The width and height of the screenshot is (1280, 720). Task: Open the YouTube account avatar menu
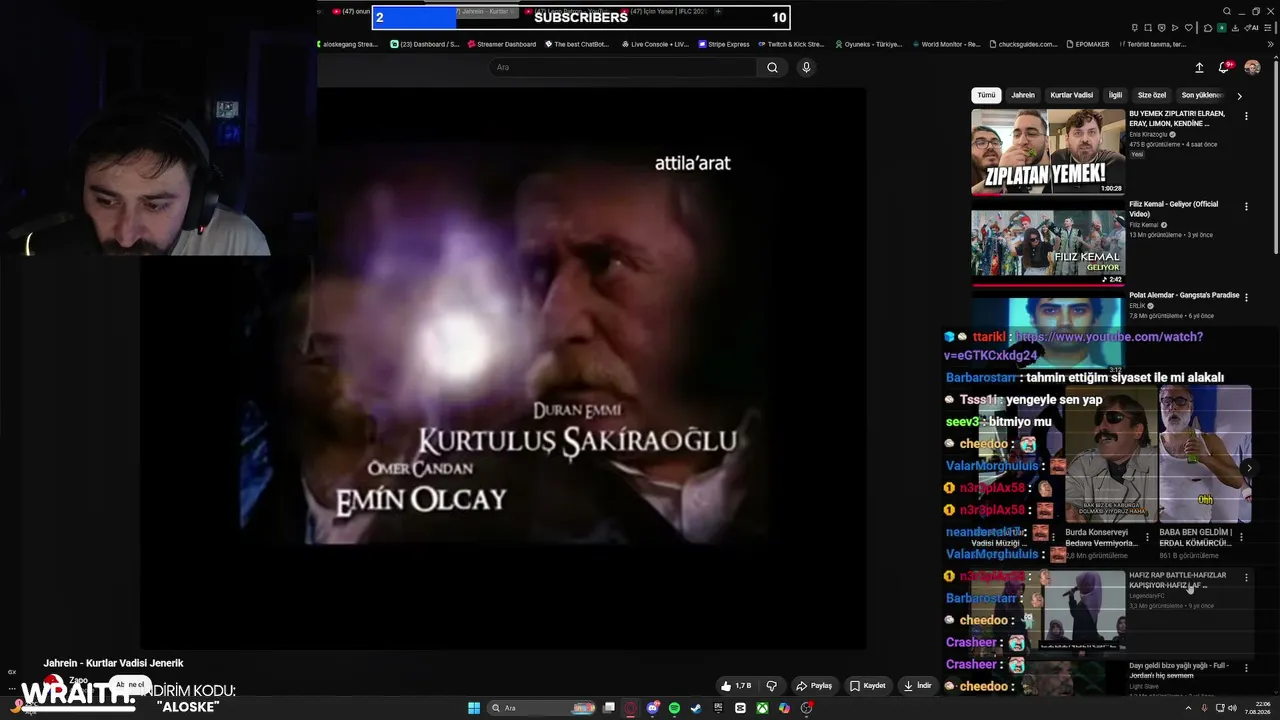click(x=1252, y=68)
